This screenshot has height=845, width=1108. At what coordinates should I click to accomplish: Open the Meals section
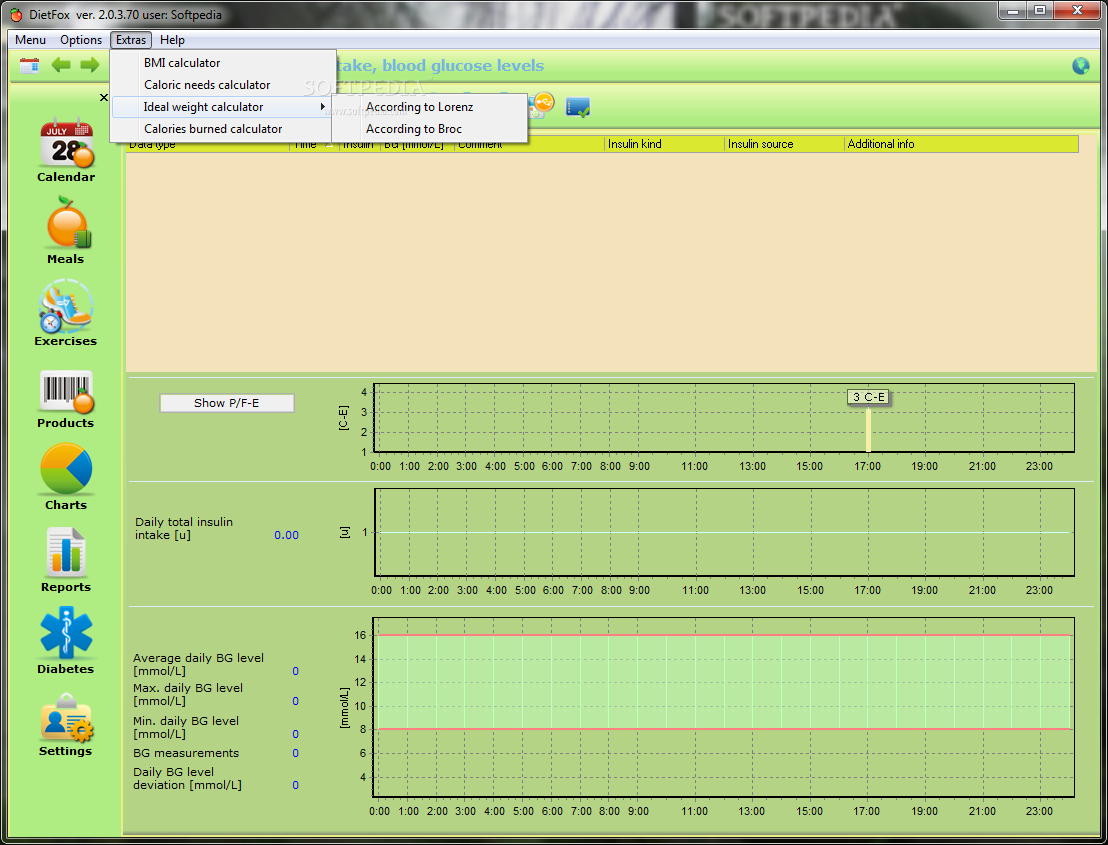pyautogui.click(x=66, y=231)
